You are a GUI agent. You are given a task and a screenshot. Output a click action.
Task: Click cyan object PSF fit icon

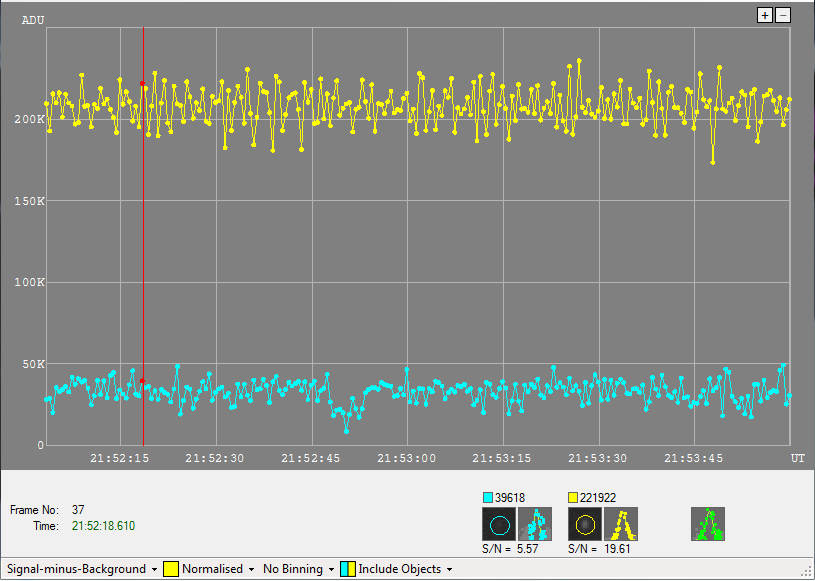point(535,524)
